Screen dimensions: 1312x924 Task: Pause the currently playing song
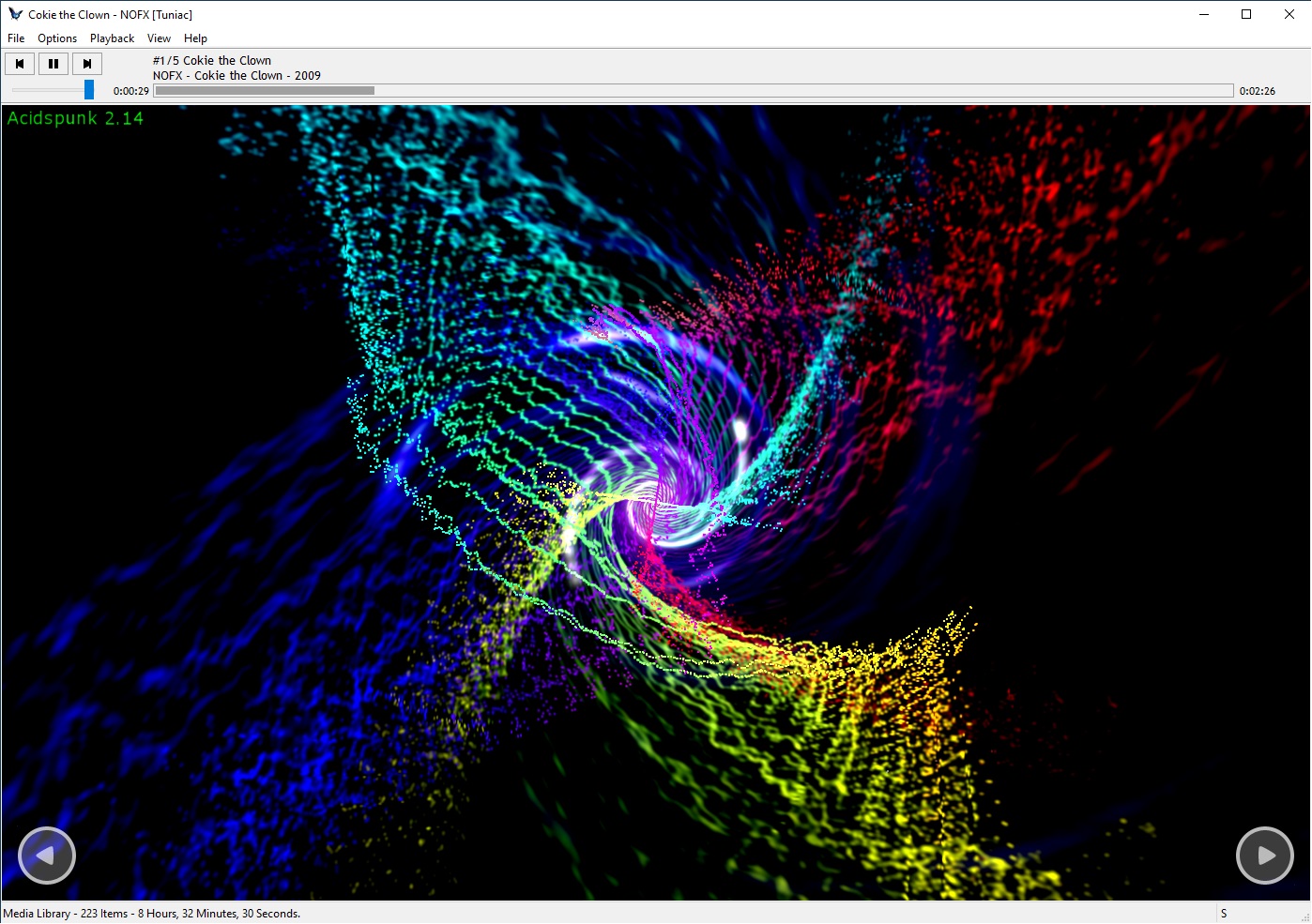pos(53,64)
